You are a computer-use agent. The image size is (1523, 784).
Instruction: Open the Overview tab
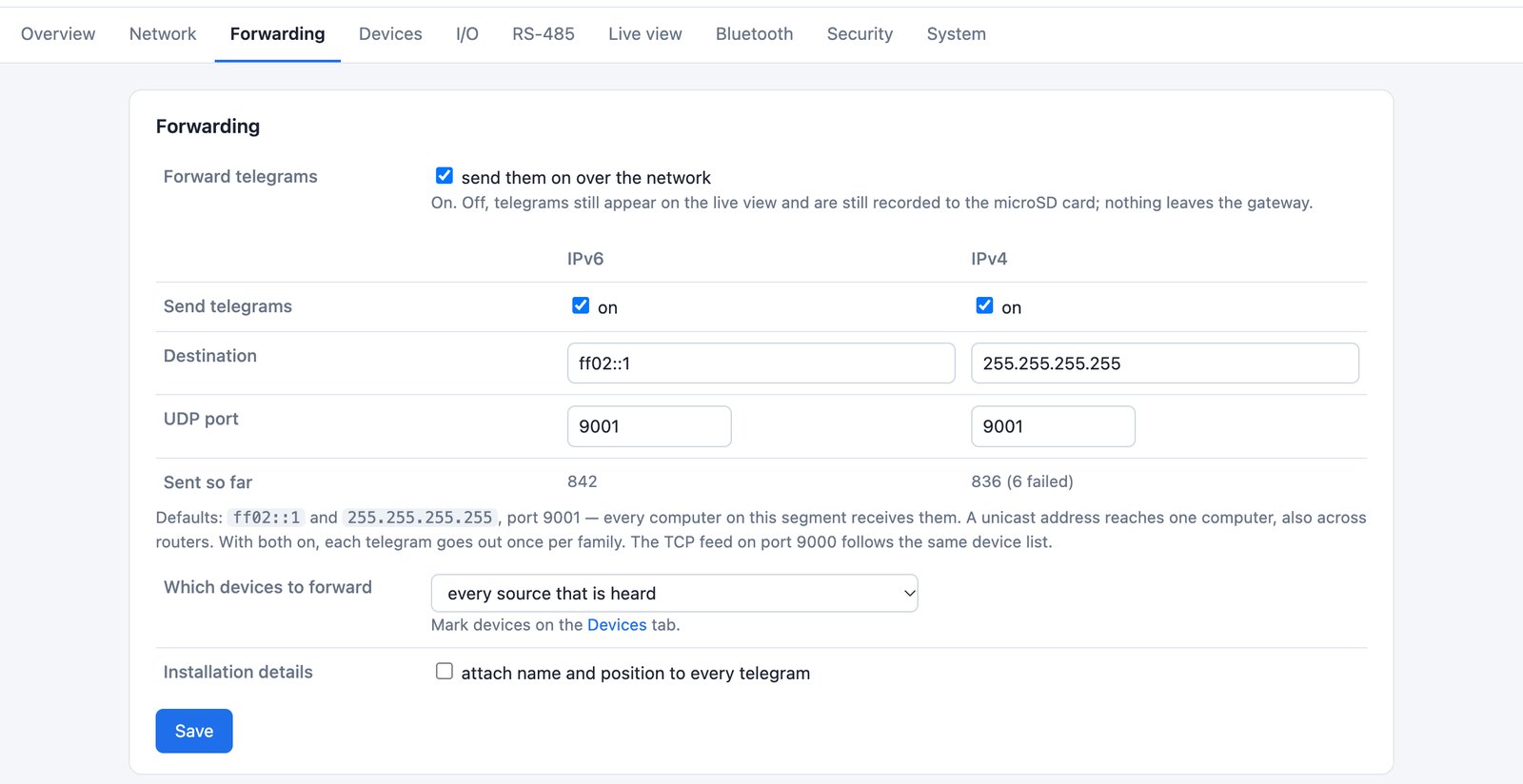tap(58, 34)
